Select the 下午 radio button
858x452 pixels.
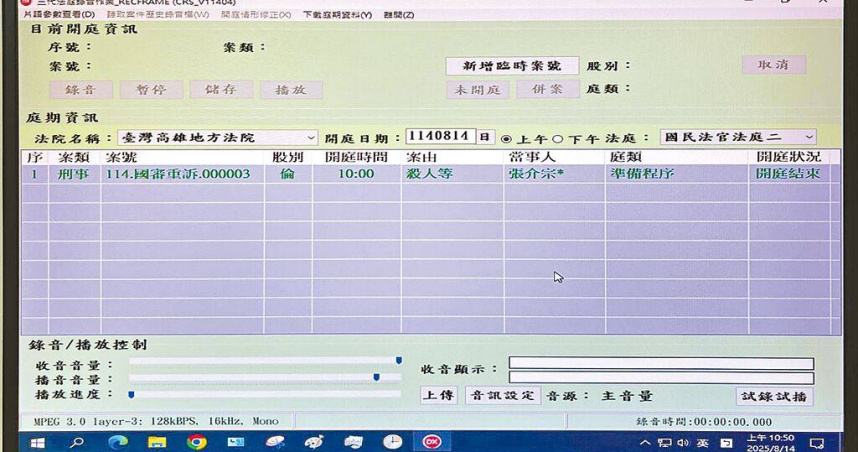coord(558,139)
